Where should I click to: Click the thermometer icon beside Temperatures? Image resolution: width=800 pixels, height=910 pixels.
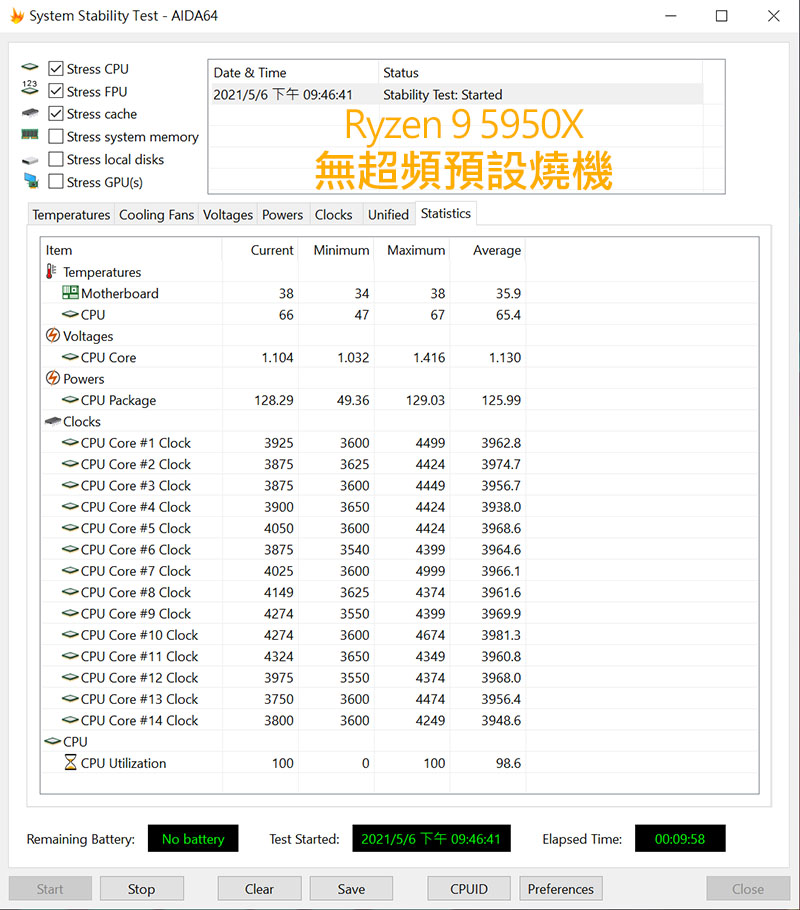pyautogui.click(x=51, y=271)
